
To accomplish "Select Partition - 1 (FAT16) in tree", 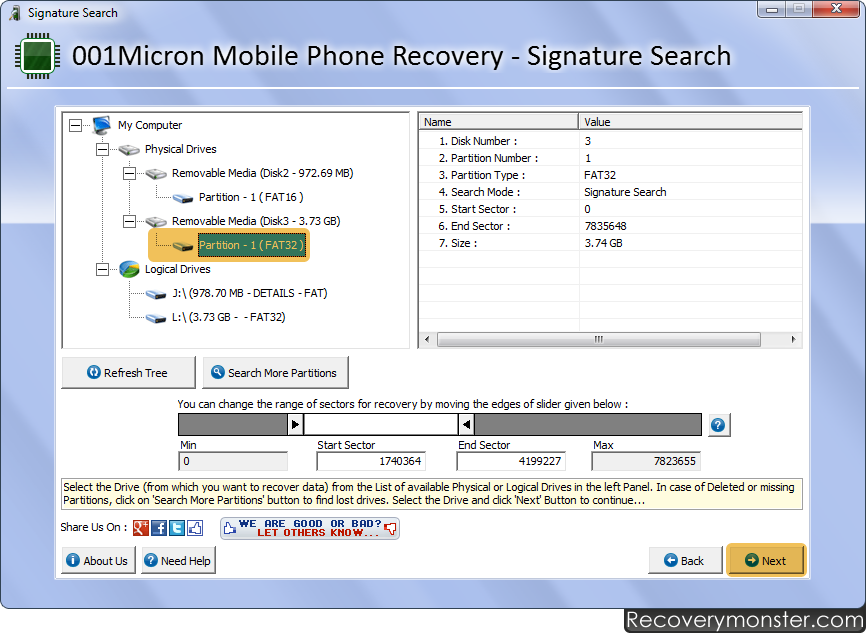I will (250, 197).
